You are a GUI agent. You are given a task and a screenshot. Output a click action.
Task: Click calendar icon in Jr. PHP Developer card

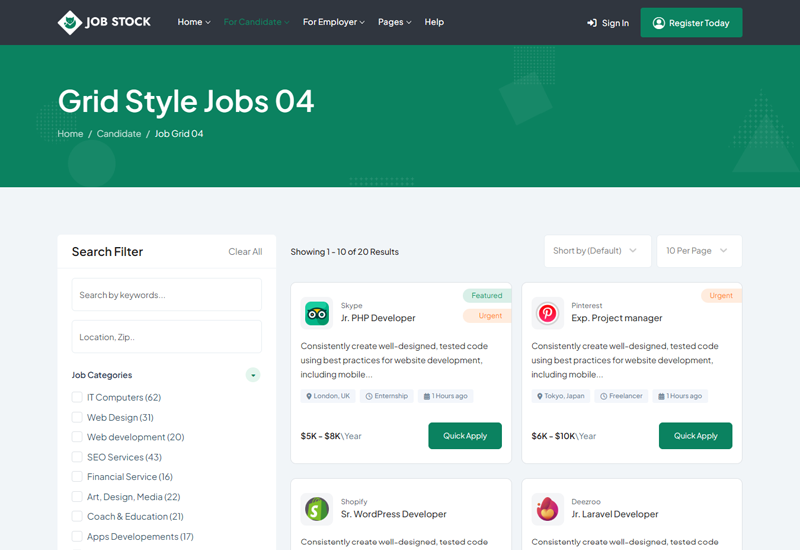tap(427, 396)
